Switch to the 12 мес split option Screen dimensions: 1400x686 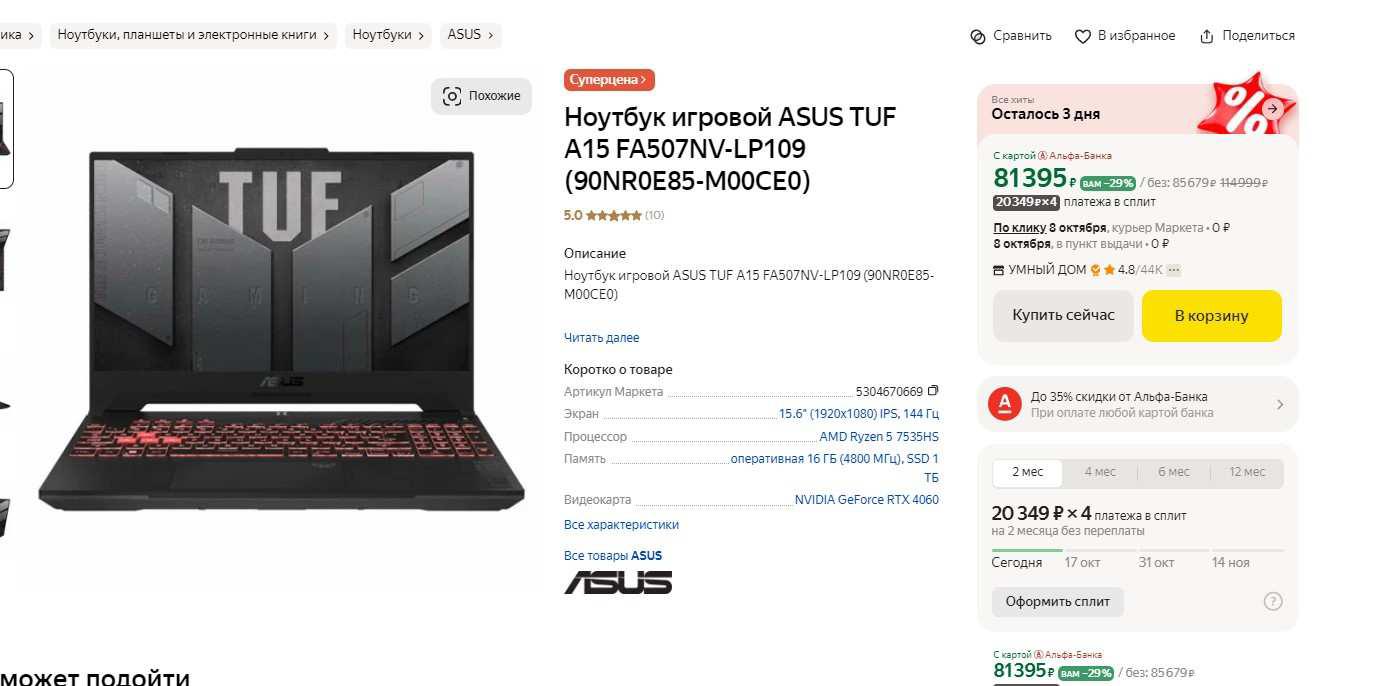(x=1247, y=472)
